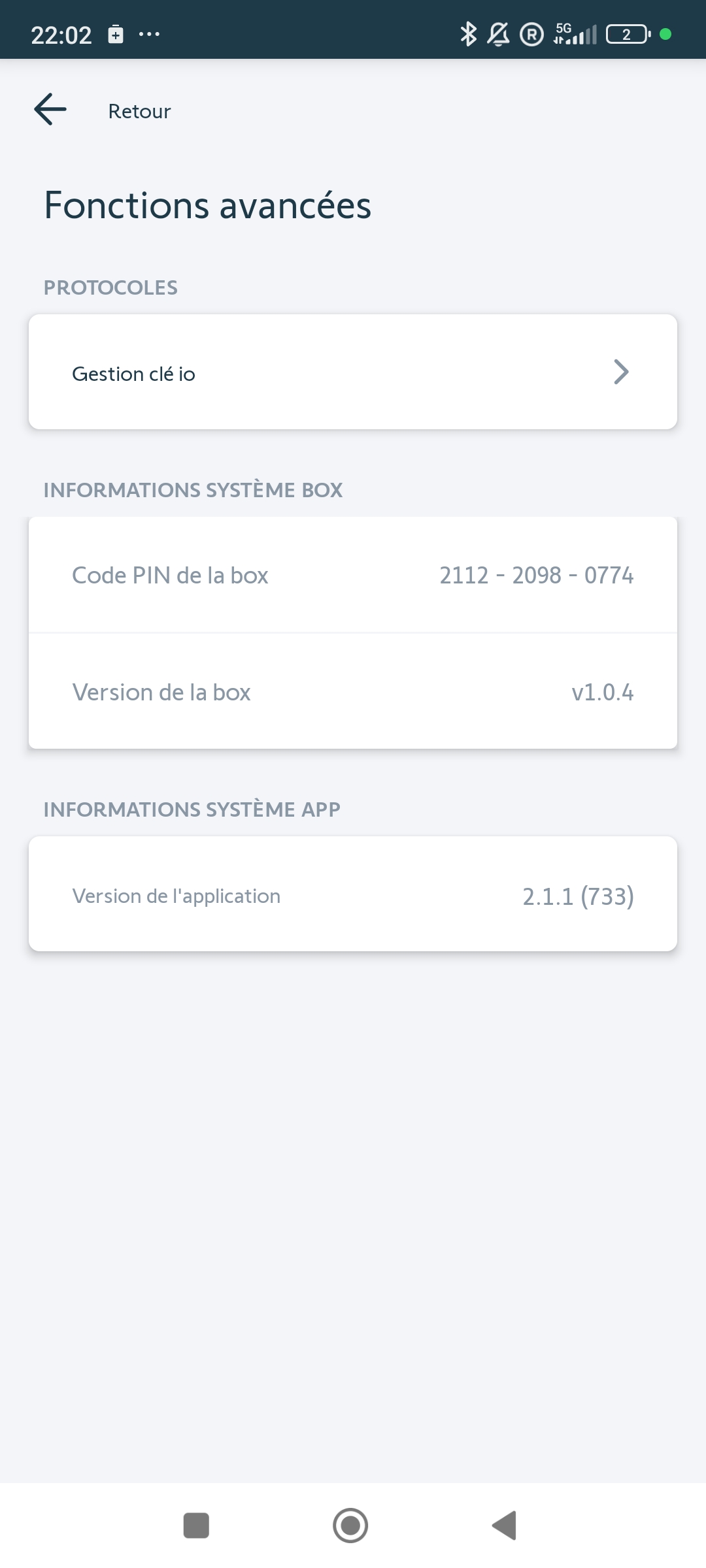The height and width of the screenshot is (1568, 706).
Task: Tap the status bar three-dots overflow icon
Action: [x=149, y=34]
